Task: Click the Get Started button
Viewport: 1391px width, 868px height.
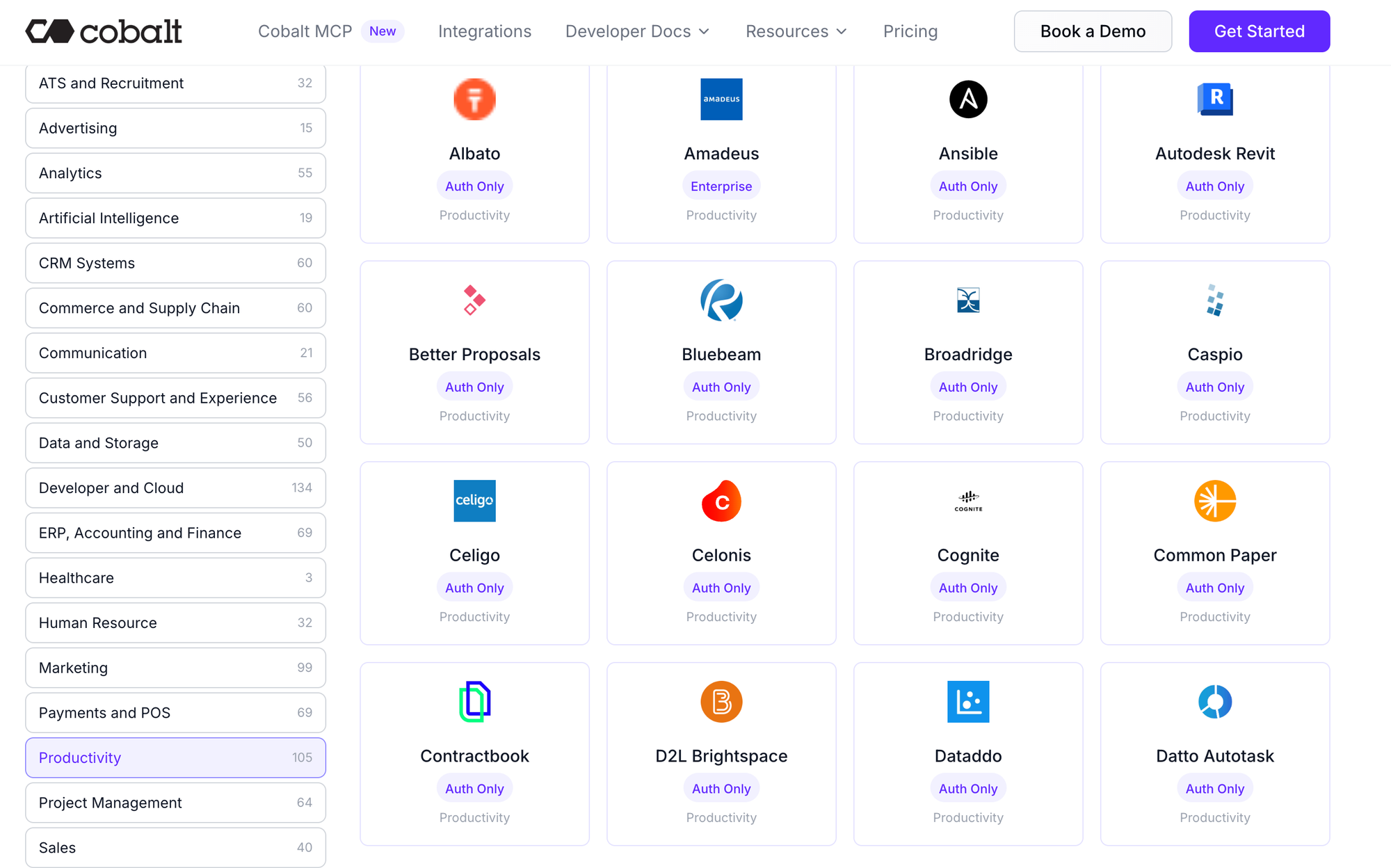Action: [x=1260, y=31]
